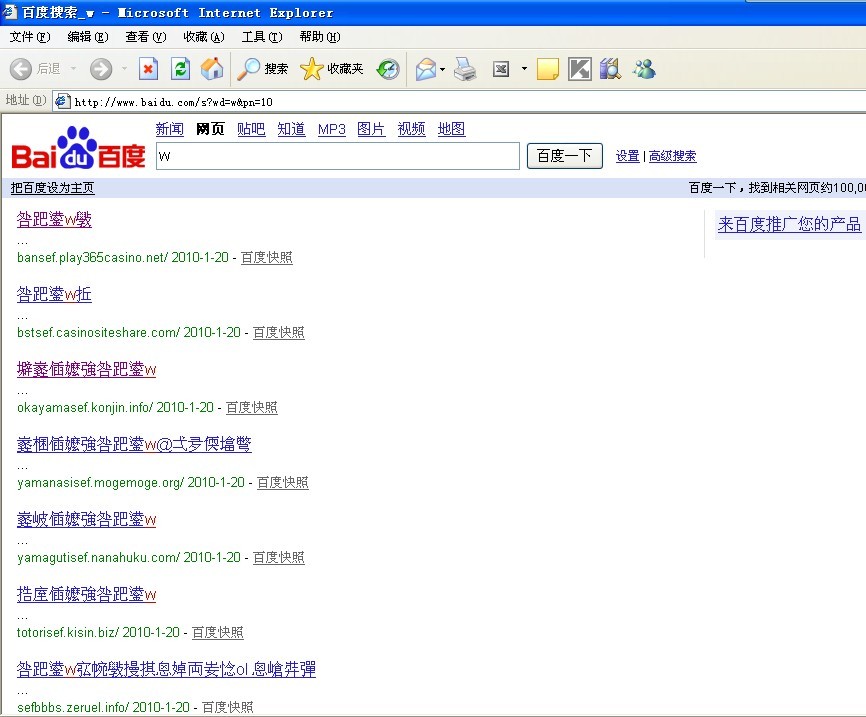
Task: Open 百度快照 for bstsef.casinositeshare.com
Action: click(x=279, y=333)
